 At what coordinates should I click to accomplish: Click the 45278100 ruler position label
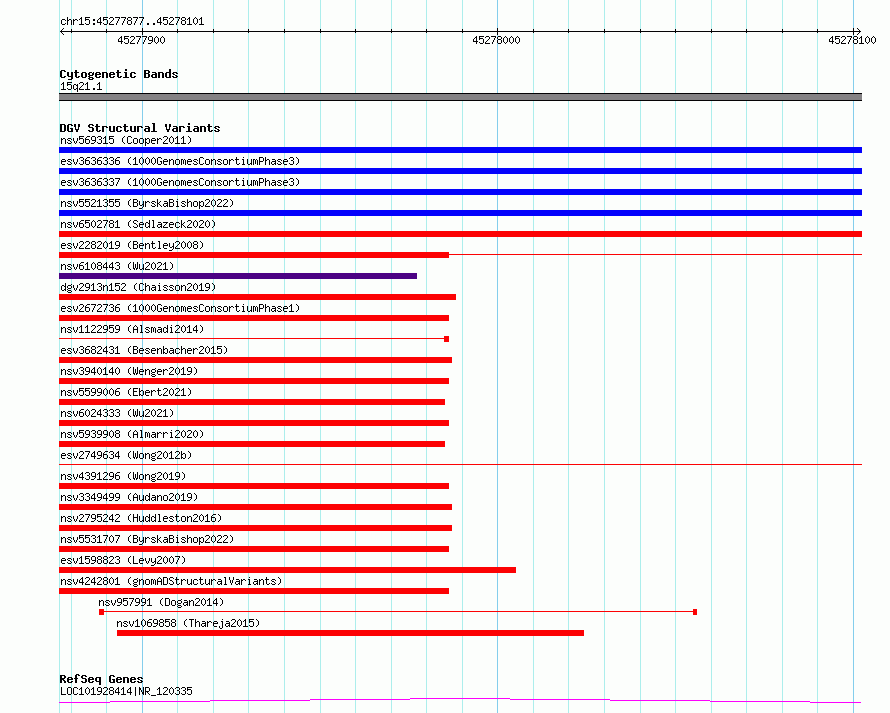pos(852,40)
